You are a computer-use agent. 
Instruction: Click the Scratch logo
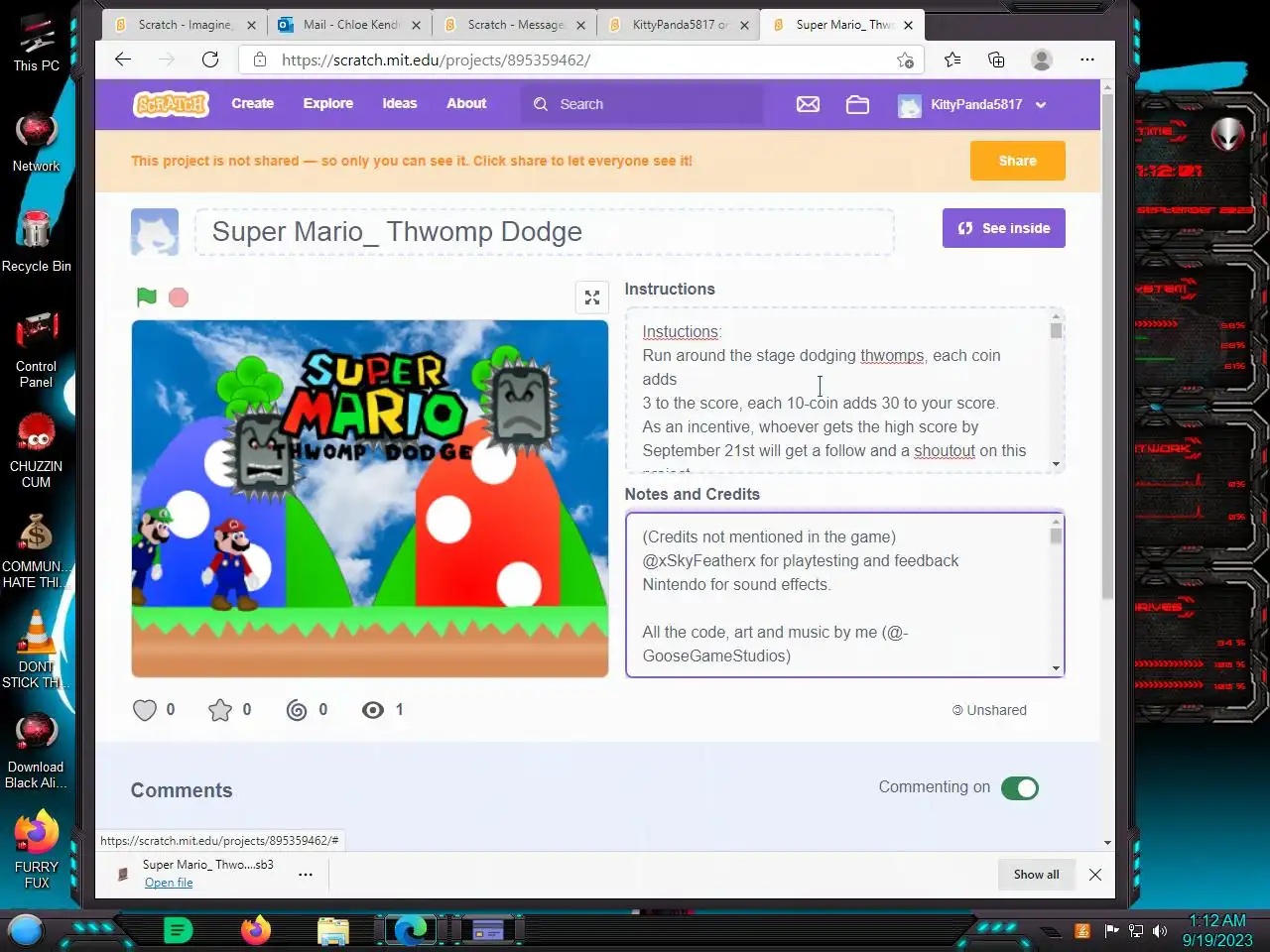pos(172,104)
